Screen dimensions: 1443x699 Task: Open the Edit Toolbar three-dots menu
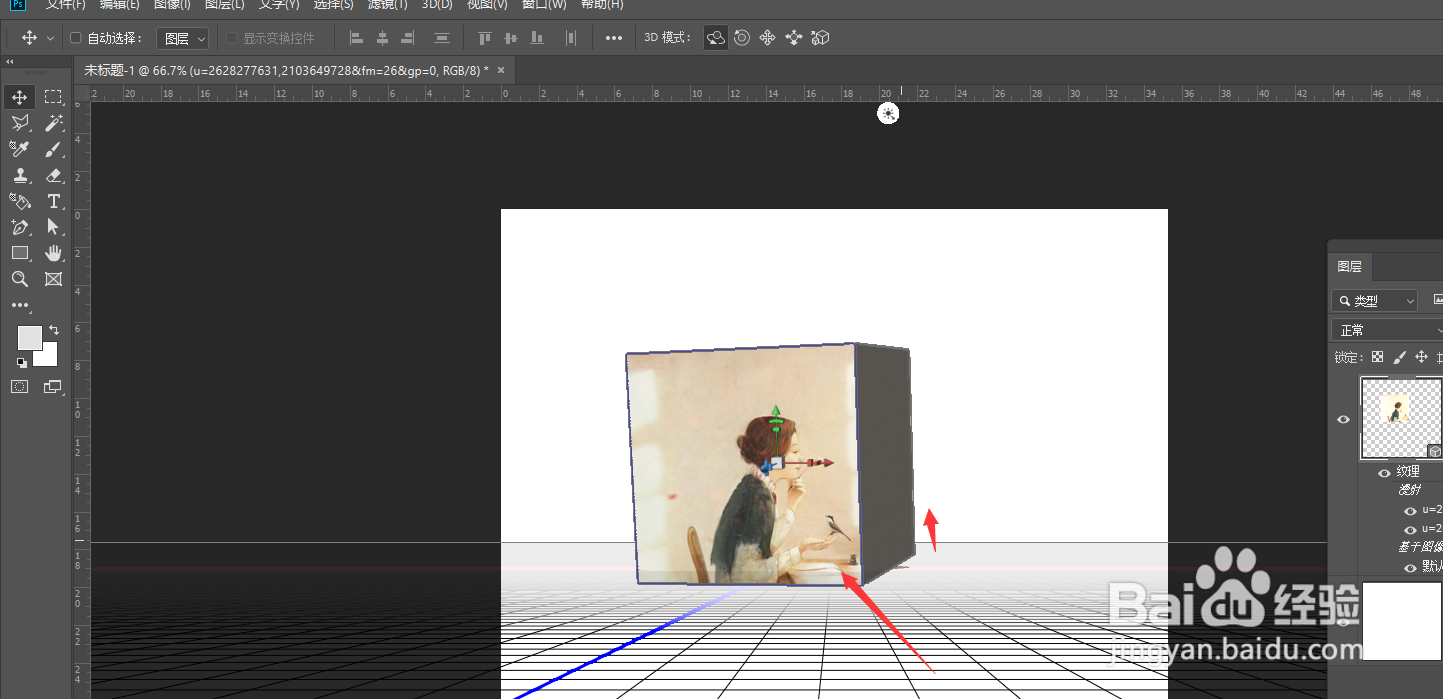tap(20, 305)
